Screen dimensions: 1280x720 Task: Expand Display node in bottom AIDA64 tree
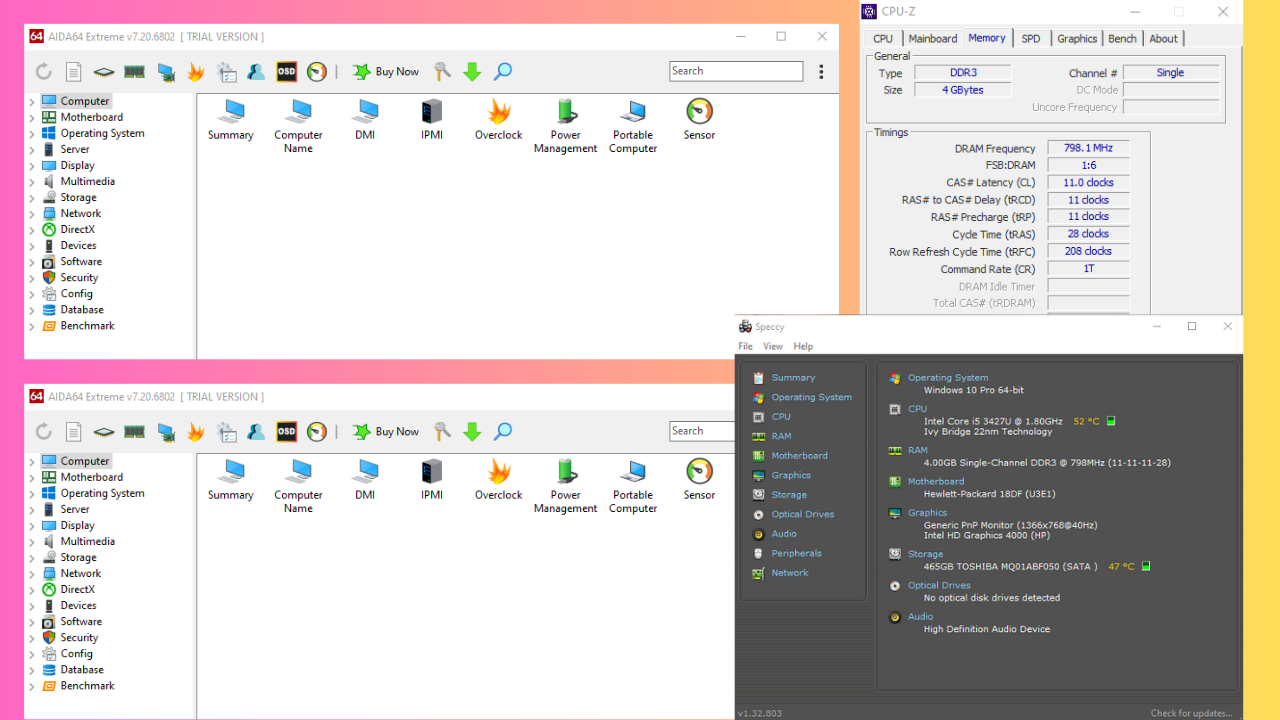click(32, 526)
